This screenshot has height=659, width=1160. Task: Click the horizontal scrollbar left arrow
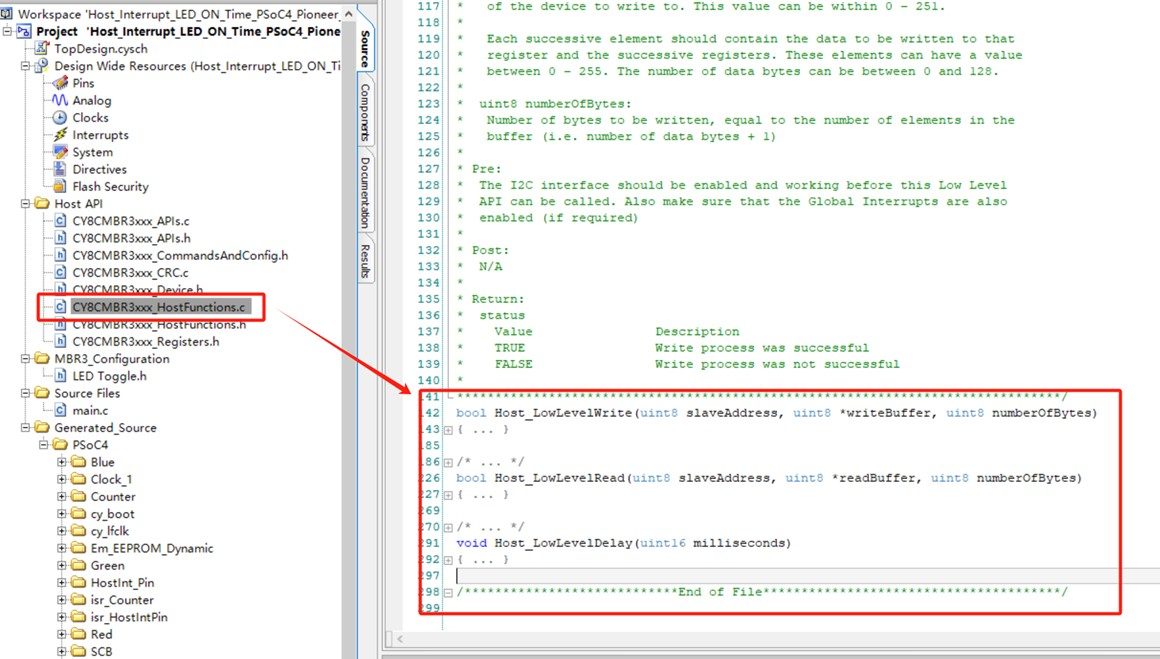(x=399, y=639)
